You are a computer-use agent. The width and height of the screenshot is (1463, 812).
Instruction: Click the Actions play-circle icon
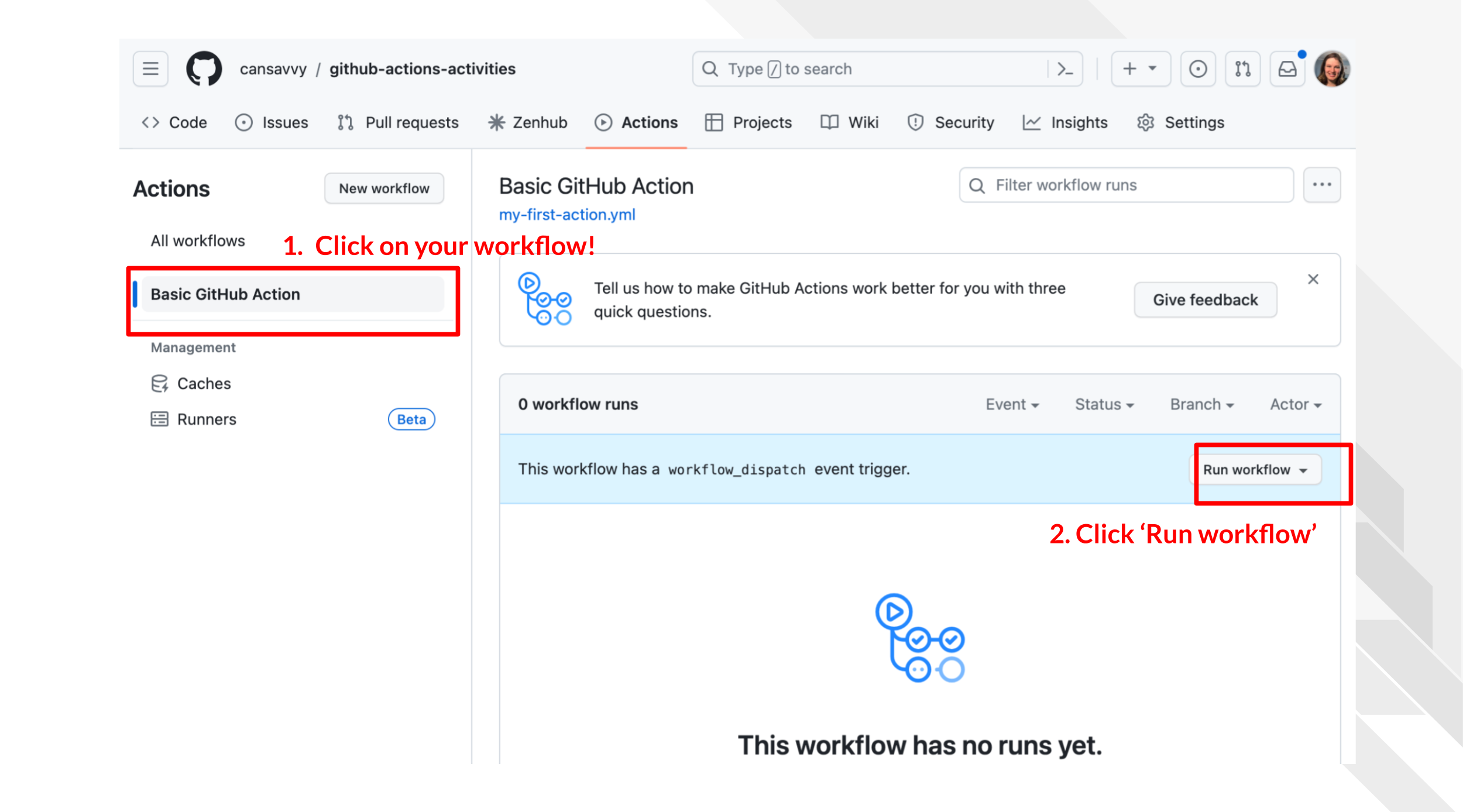[603, 122]
